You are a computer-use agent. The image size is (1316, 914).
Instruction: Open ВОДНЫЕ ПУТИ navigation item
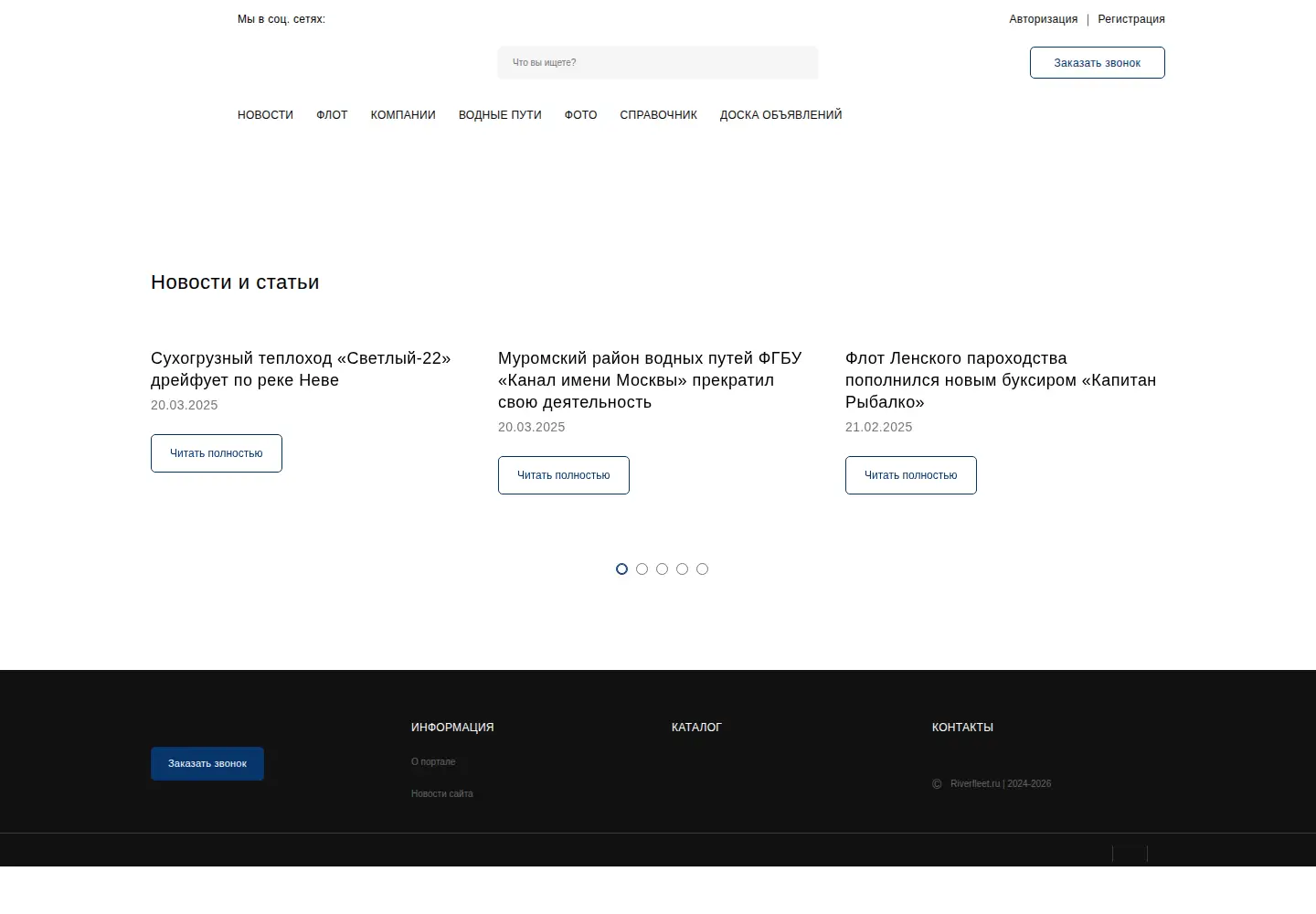500,115
